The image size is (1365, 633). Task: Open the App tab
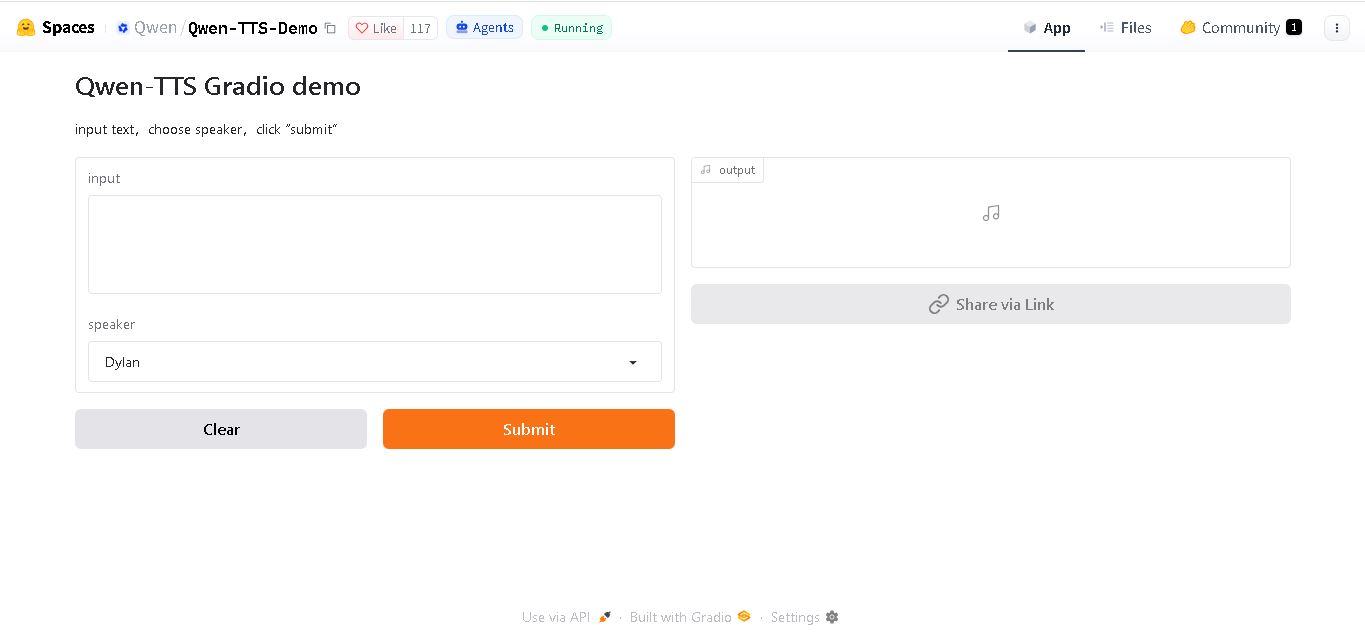point(1046,28)
